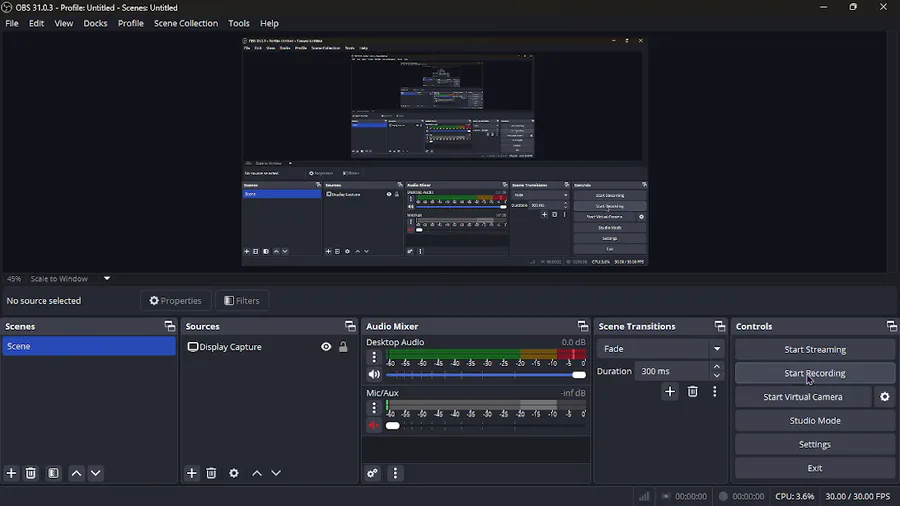Image resolution: width=900 pixels, height=506 pixels.
Task: Toggle Studio Mode
Action: tap(815, 421)
